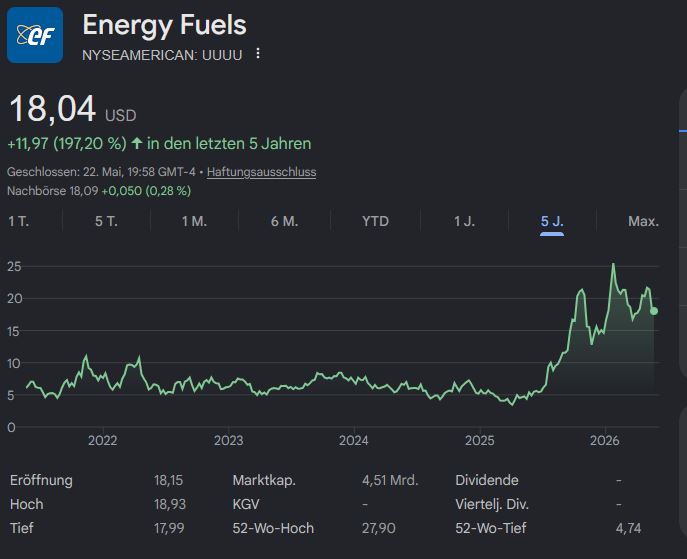Open the Haftungsausschluss link
The width and height of the screenshot is (687, 559).
[261, 172]
